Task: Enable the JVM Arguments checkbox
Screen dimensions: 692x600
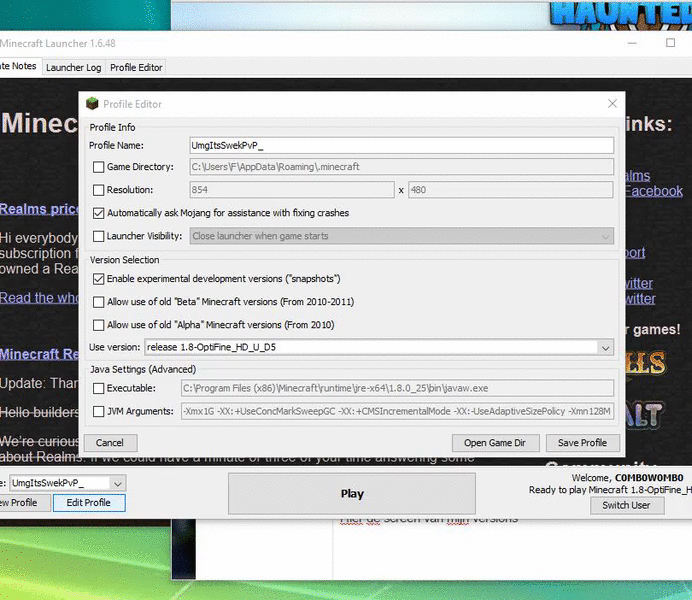Action: [98, 412]
